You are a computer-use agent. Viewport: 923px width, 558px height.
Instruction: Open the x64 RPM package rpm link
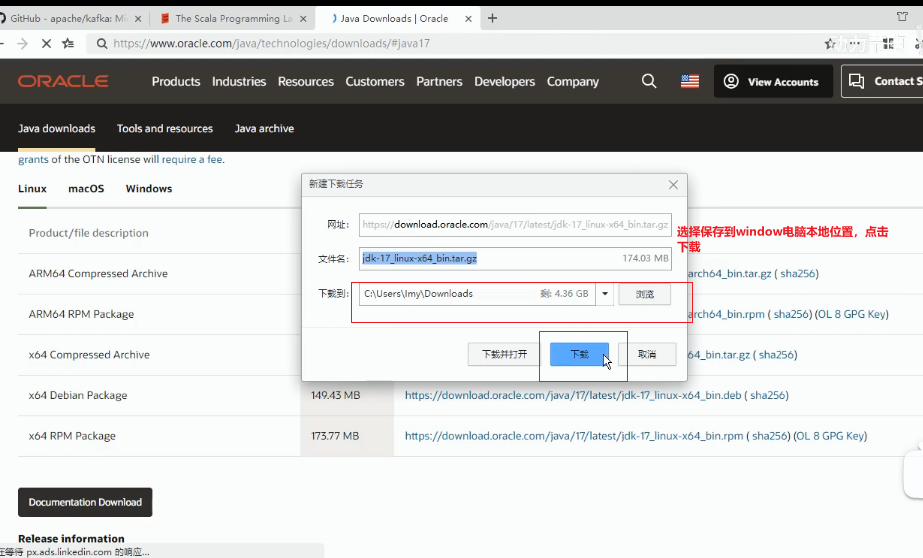pyautogui.click(x=574, y=436)
